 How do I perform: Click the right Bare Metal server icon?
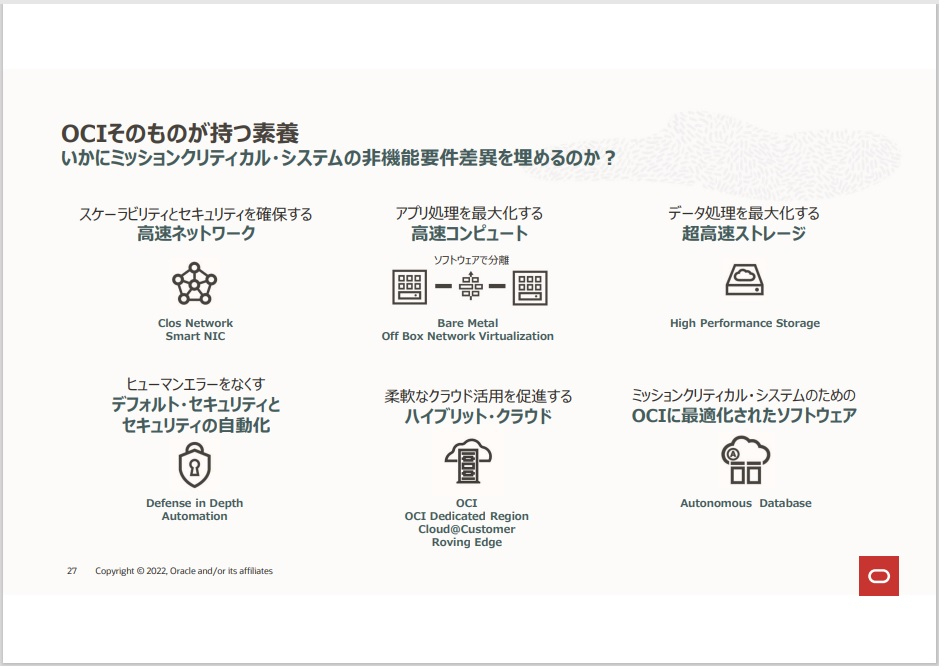point(532,289)
